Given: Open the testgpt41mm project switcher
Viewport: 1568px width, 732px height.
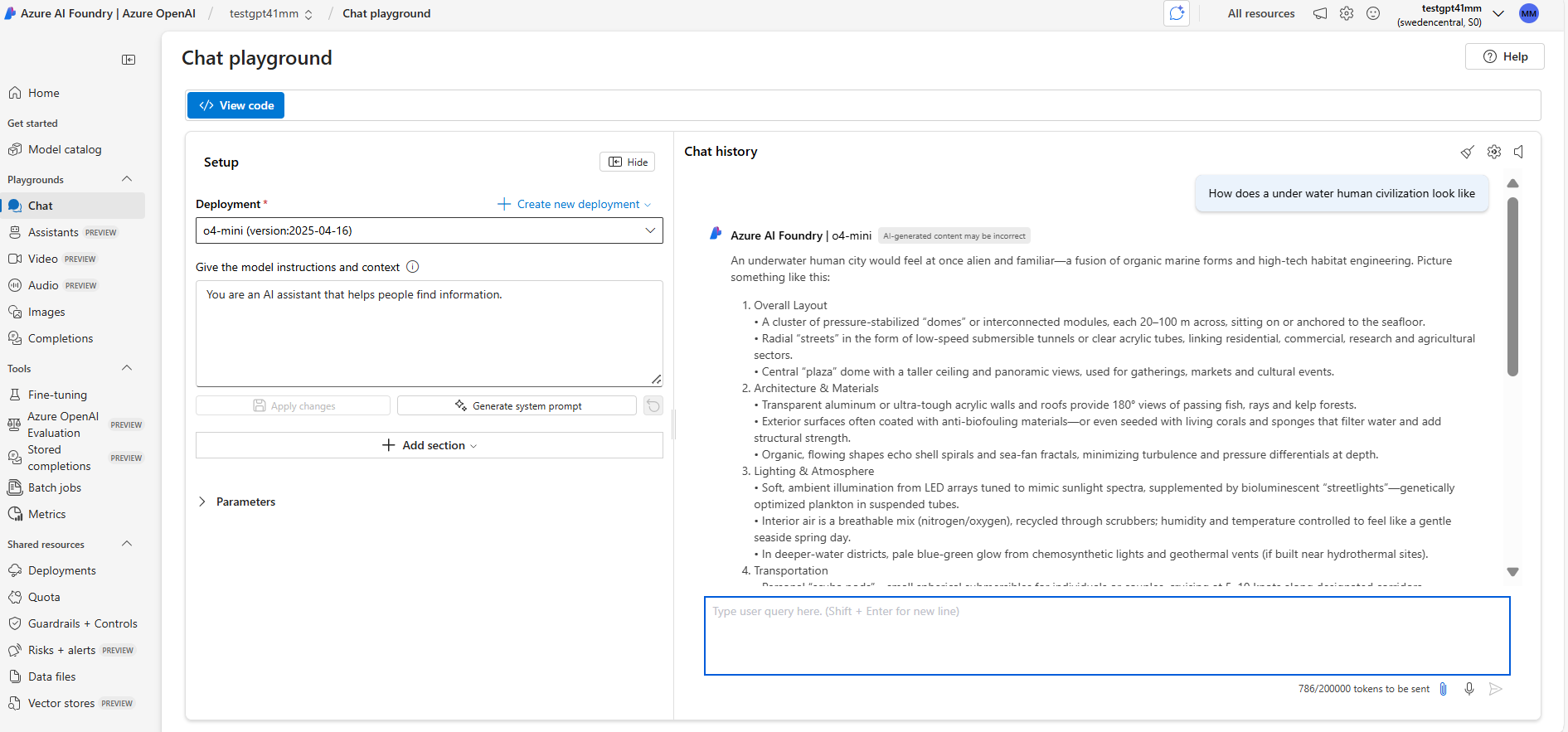Looking at the screenshot, I should [x=271, y=13].
